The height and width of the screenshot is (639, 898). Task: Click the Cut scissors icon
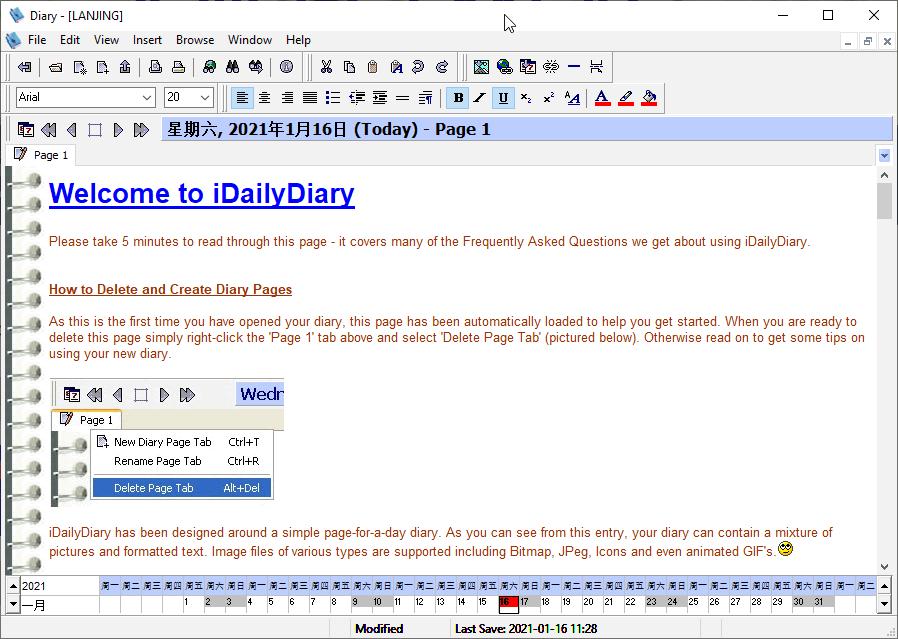click(x=326, y=67)
